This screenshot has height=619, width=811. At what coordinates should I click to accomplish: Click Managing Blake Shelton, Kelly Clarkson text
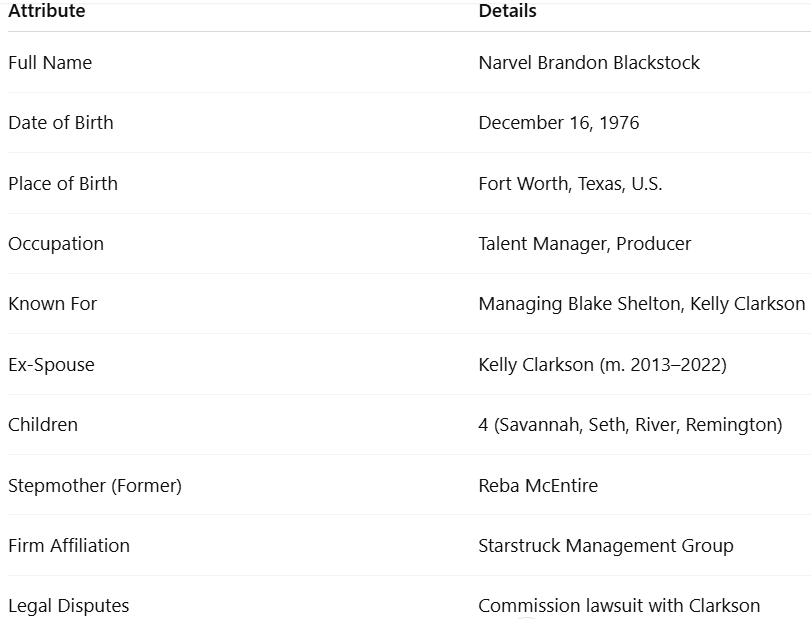coord(642,304)
